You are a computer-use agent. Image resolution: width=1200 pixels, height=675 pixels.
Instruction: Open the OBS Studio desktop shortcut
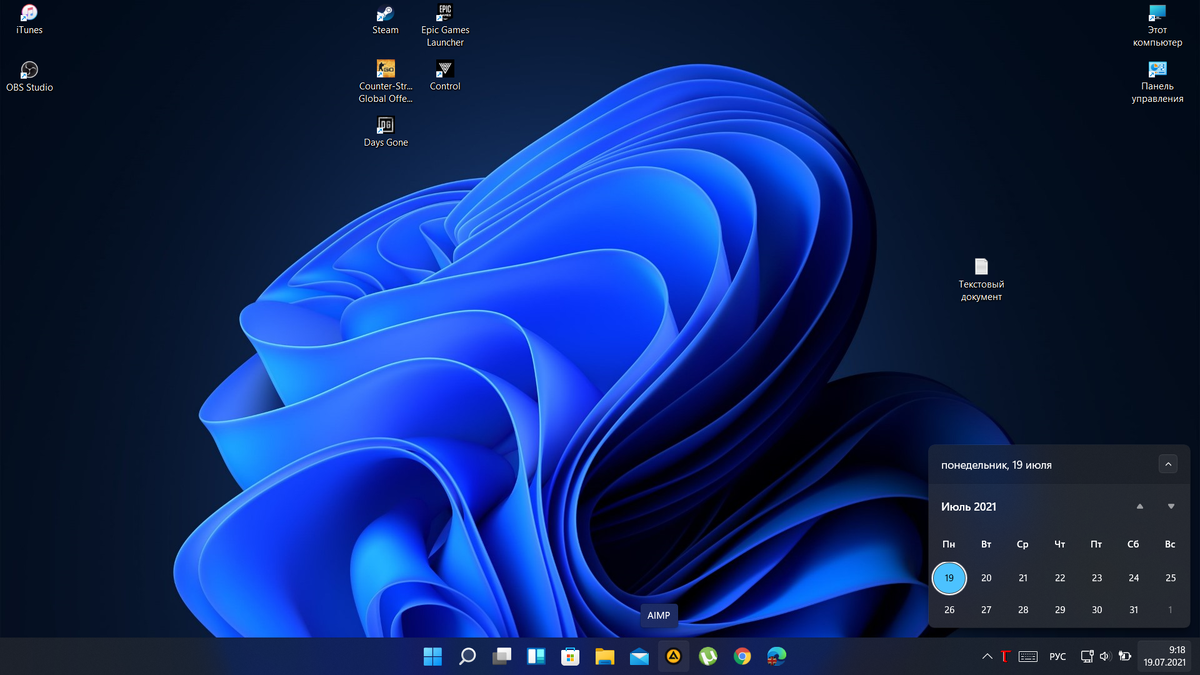coord(29,76)
